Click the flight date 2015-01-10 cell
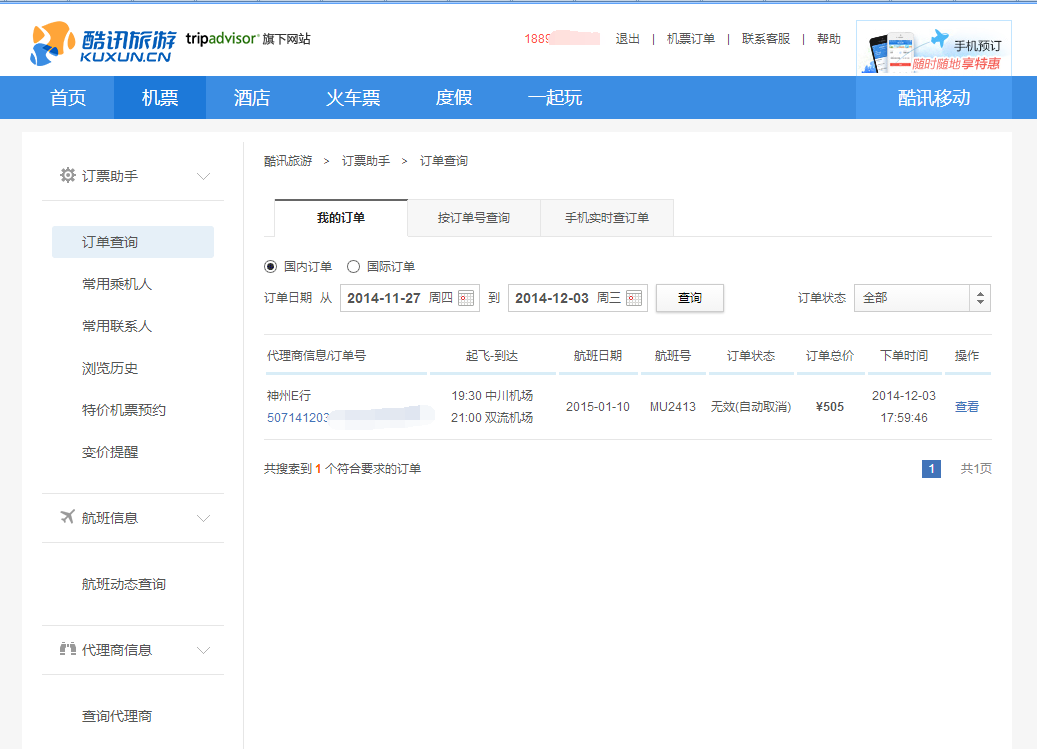Viewport: 1037px width, 749px height. (x=598, y=407)
